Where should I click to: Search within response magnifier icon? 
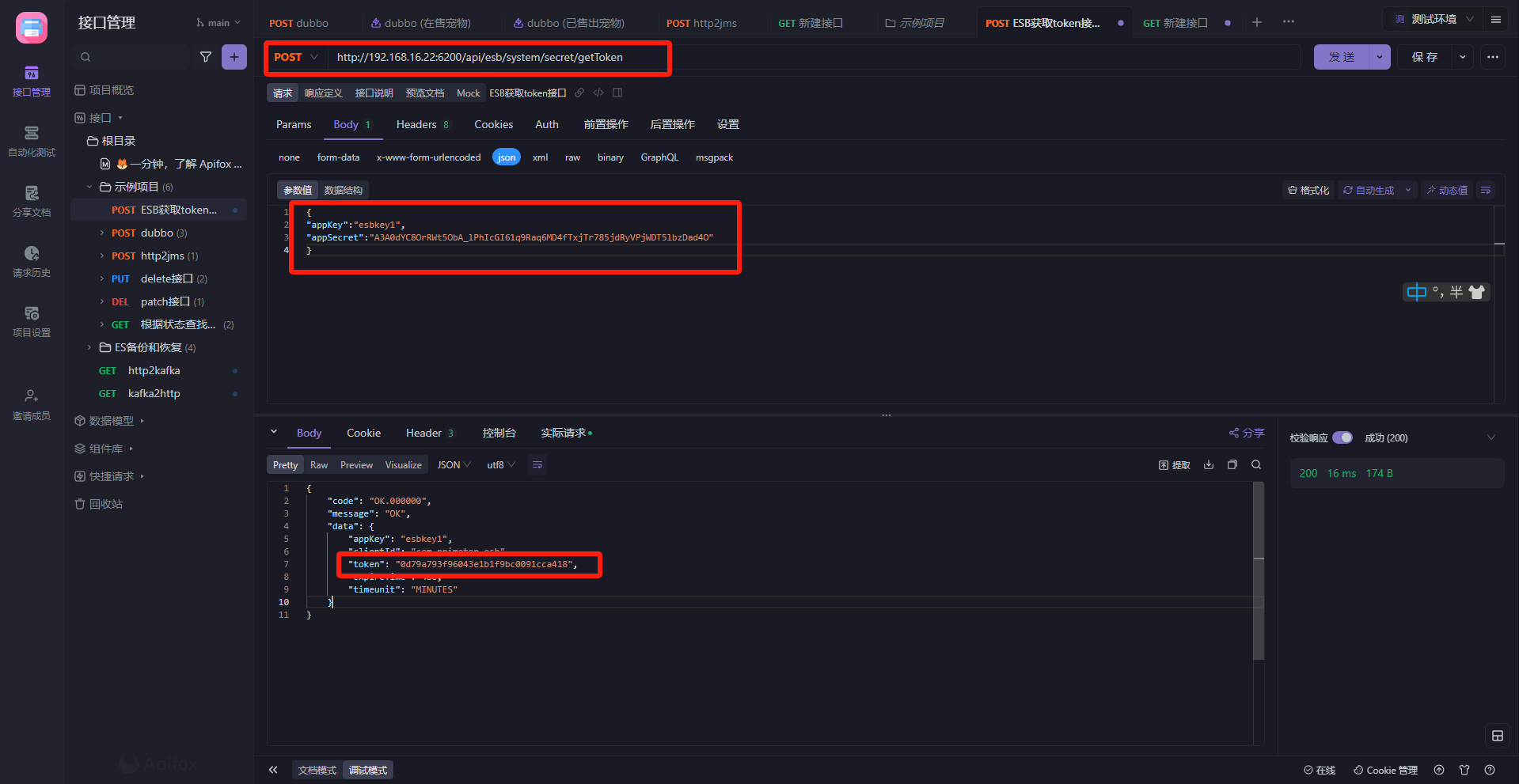coord(1256,465)
